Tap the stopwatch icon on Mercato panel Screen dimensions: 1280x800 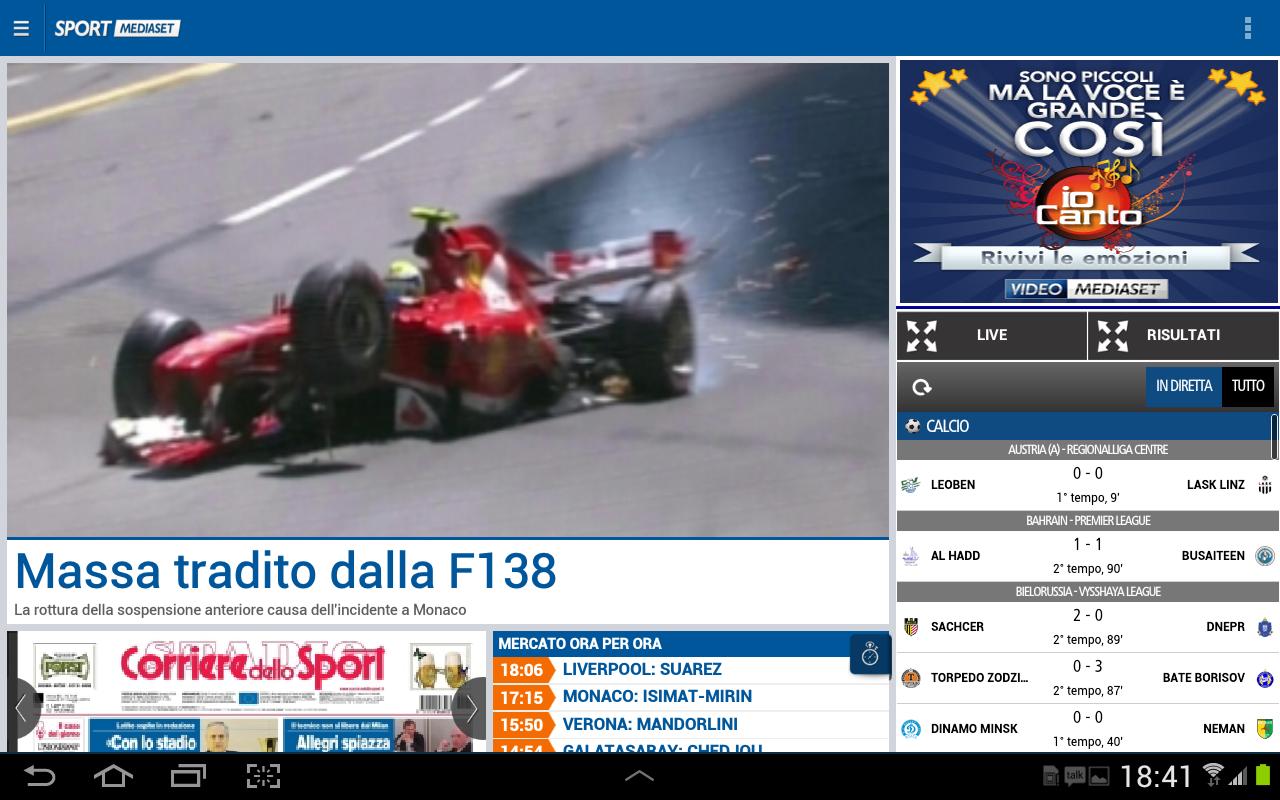[871, 654]
